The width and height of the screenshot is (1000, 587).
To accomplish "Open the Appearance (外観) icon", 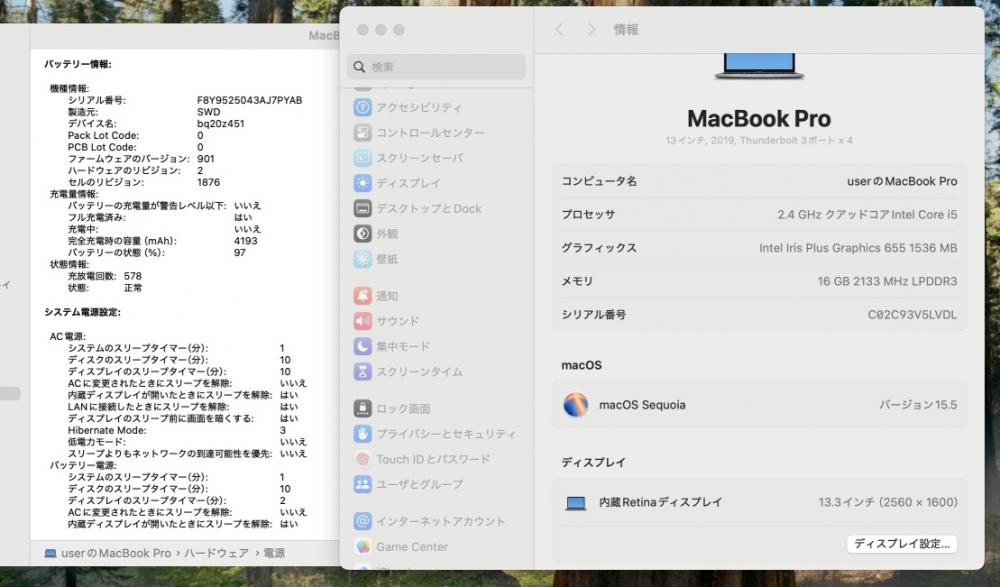I will pyautogui.click(x=362, y=234).
